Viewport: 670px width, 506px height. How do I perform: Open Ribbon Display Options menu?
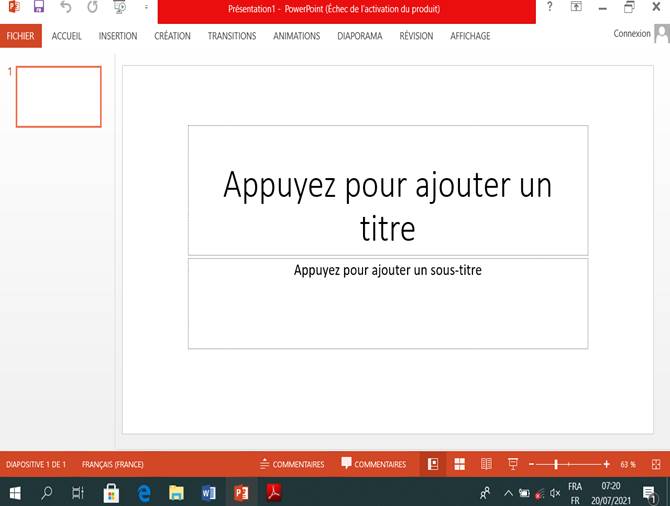click(x=576, y=7)
